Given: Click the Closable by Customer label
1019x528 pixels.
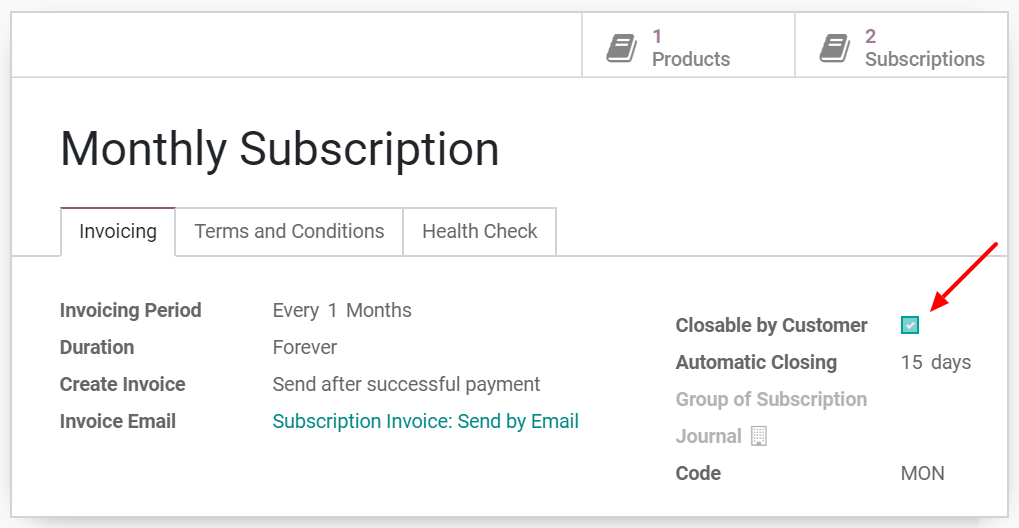Looking at the screenshot, I should point(771,325).
